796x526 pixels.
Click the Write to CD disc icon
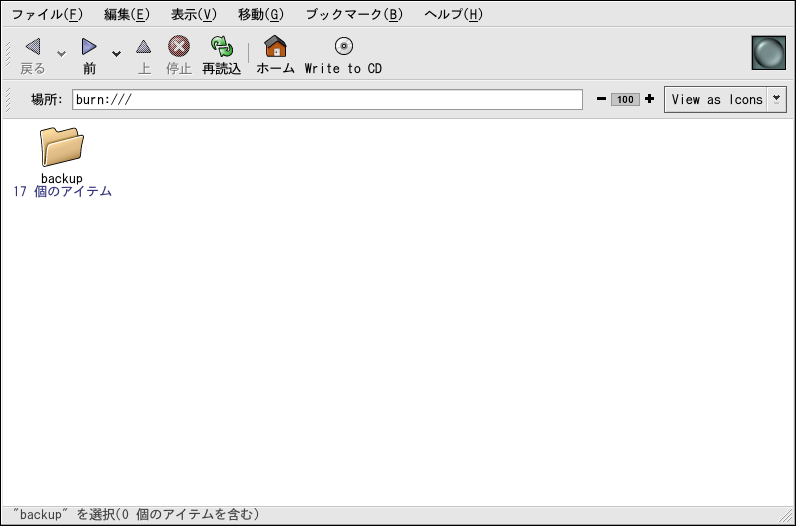pos(343,47)
